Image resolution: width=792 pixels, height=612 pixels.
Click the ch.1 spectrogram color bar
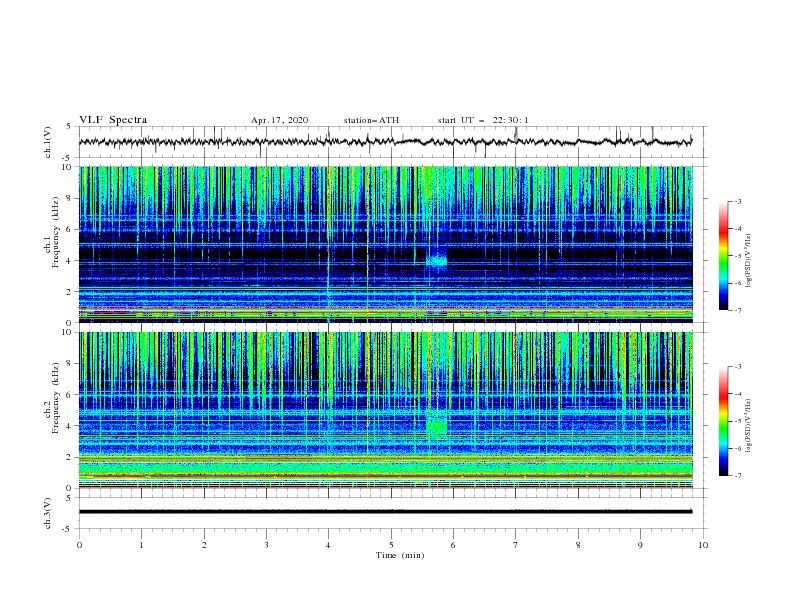723,256
